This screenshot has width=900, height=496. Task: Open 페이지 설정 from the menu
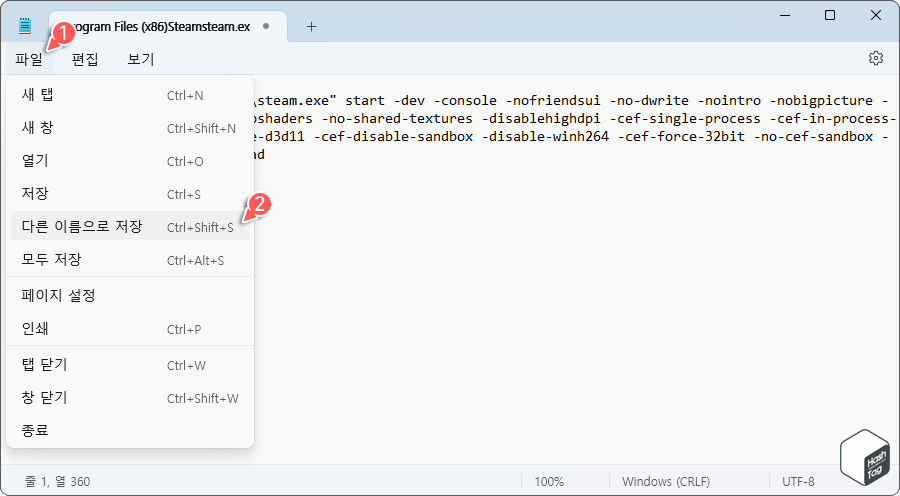pyautogui.click(x=130, y=296)
